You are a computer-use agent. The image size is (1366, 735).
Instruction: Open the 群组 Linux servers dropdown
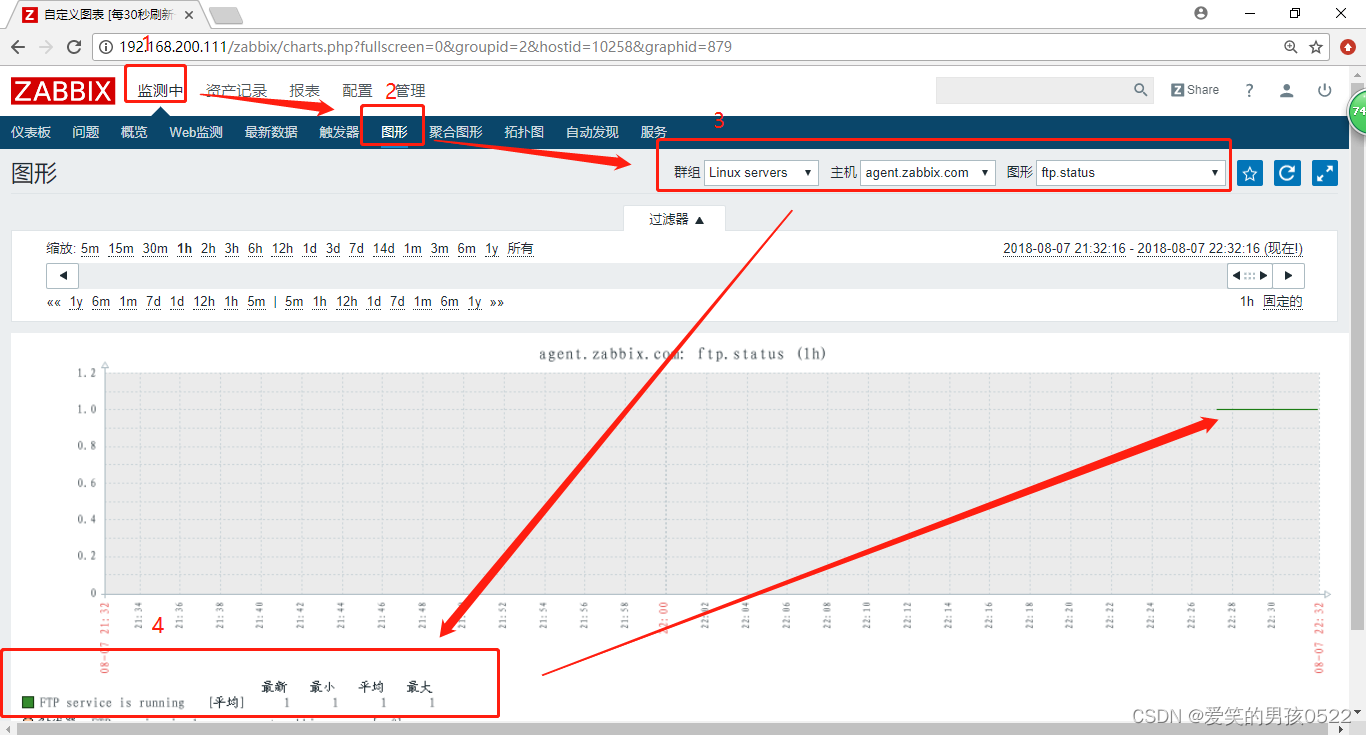[761, 172]
